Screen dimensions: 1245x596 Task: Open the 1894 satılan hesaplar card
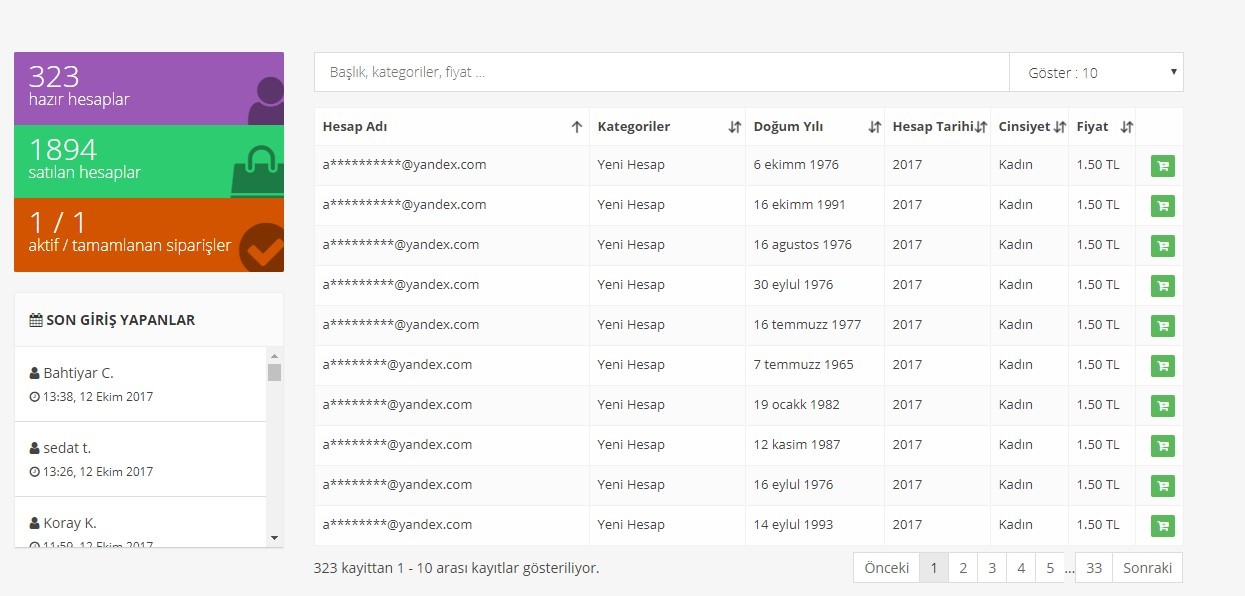click(x=149, y=161)
